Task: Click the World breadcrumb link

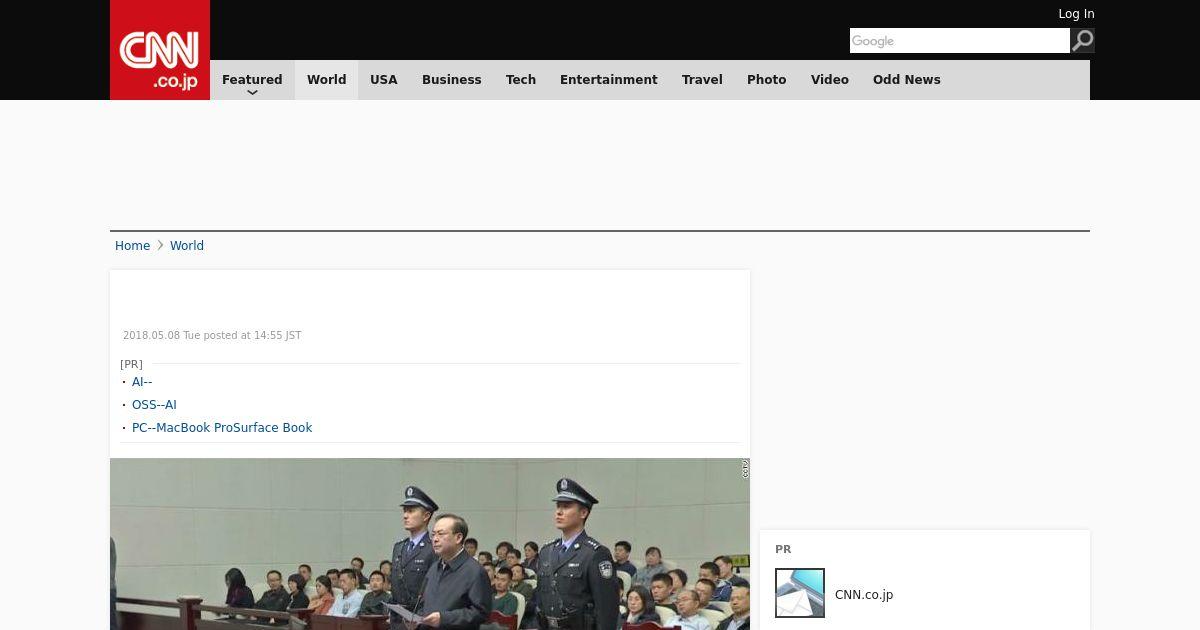Action: [187, 246]
